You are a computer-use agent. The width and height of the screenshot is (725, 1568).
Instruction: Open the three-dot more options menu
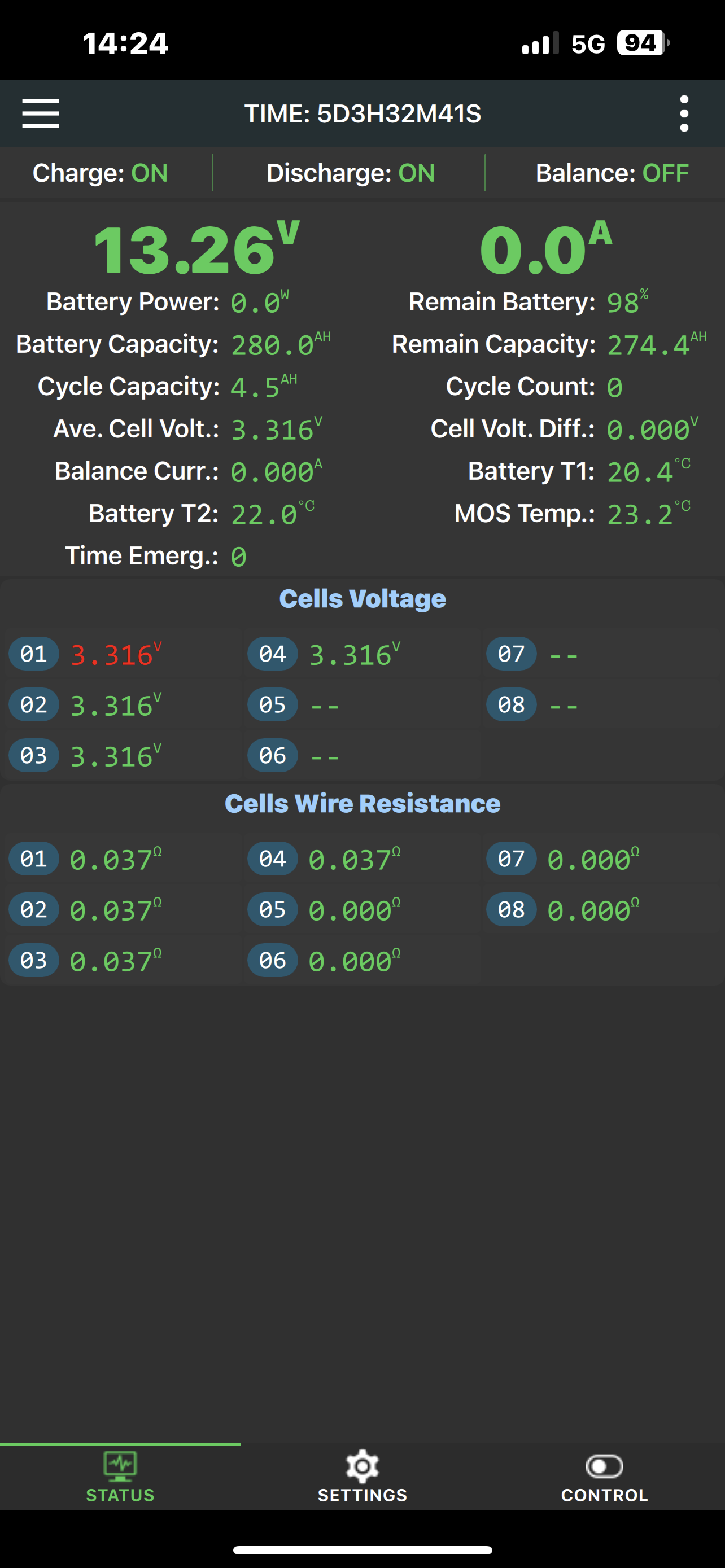coord(684,114)
